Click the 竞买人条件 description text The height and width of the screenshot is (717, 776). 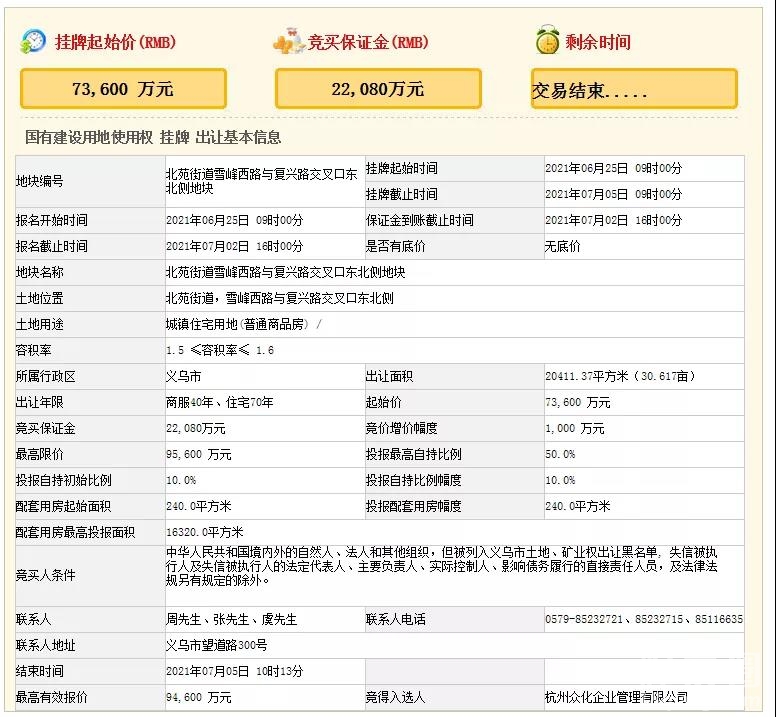pyautogui.click(x=454, y=565)
